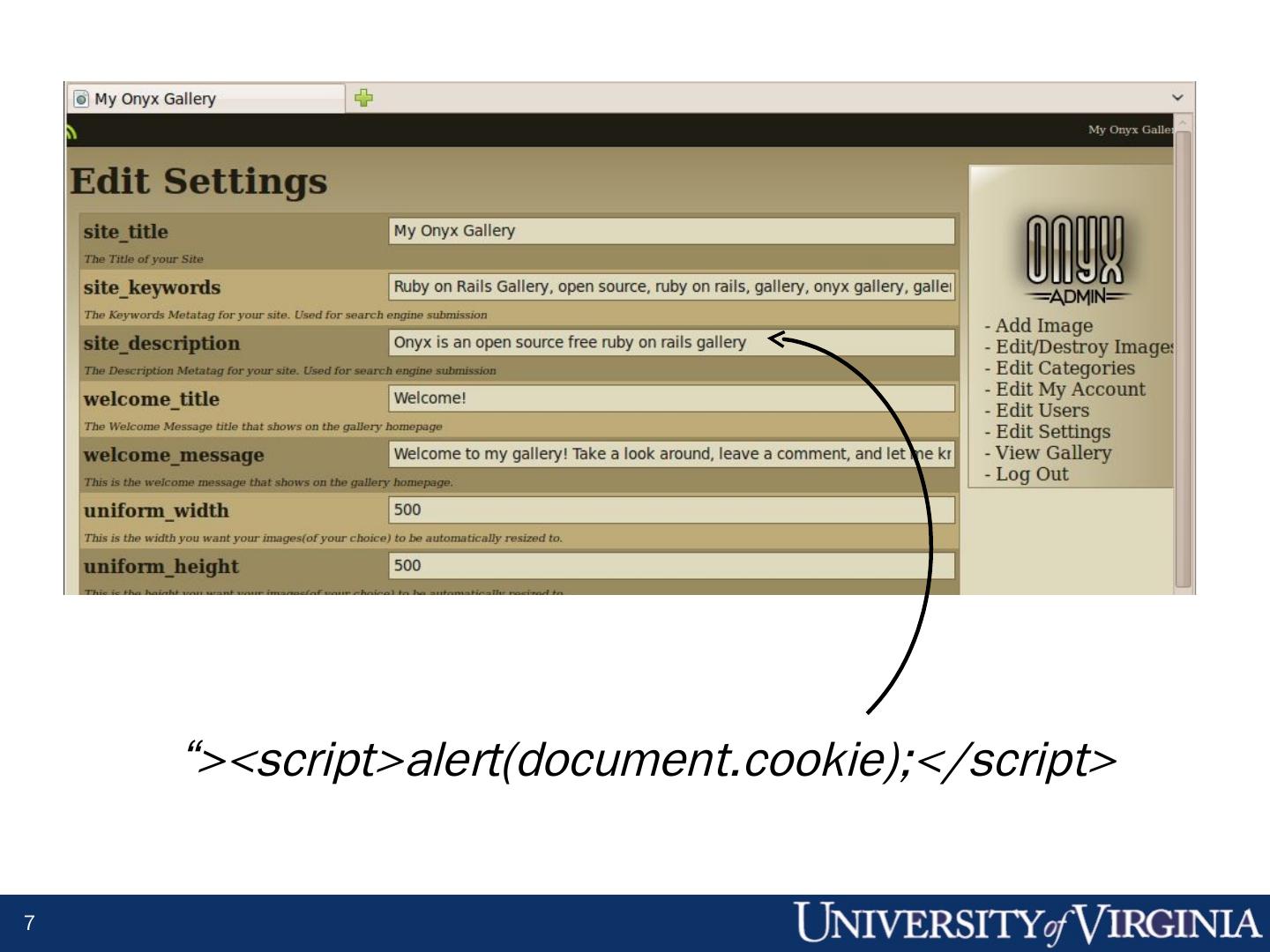Click the Keywords Metatag description text
This screenshot has width=1270, height=952.
[x=286, y=315]
